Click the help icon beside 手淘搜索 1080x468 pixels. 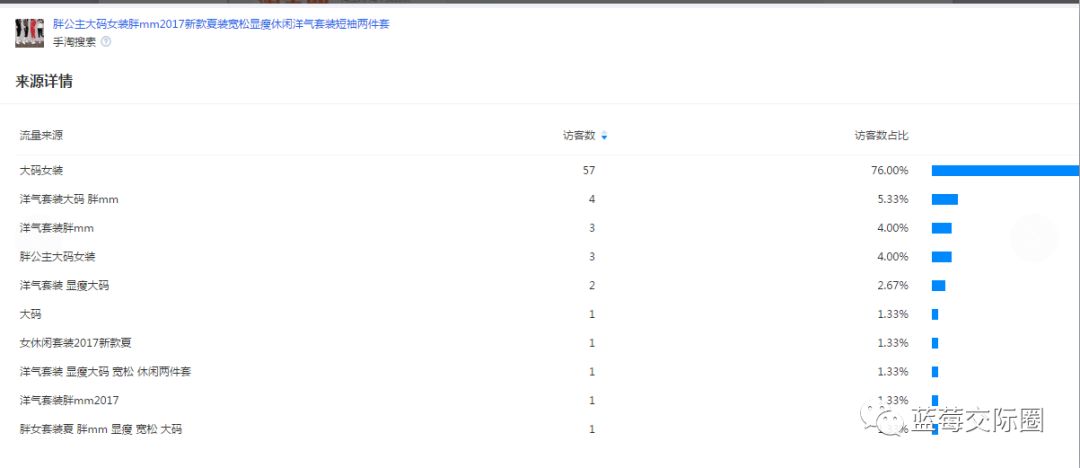(x=105, y=41)
